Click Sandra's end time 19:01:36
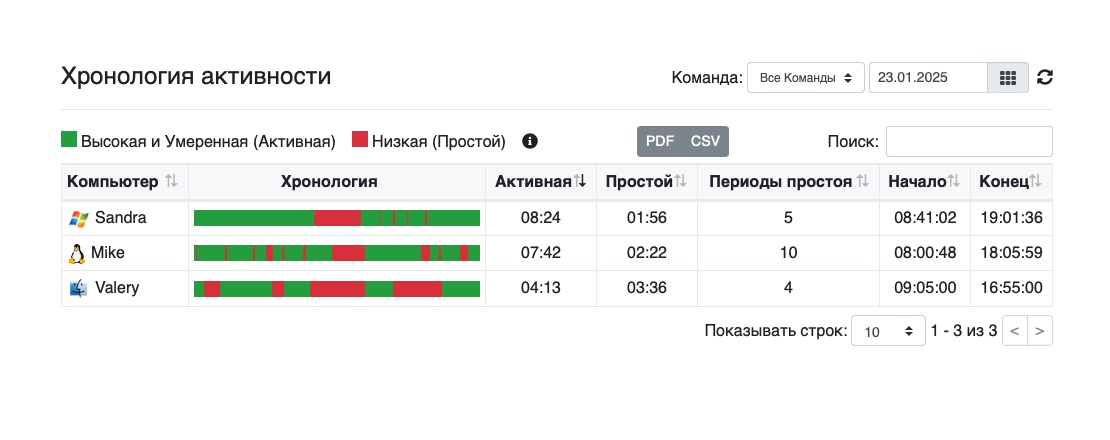 (x=1012, y=218)
